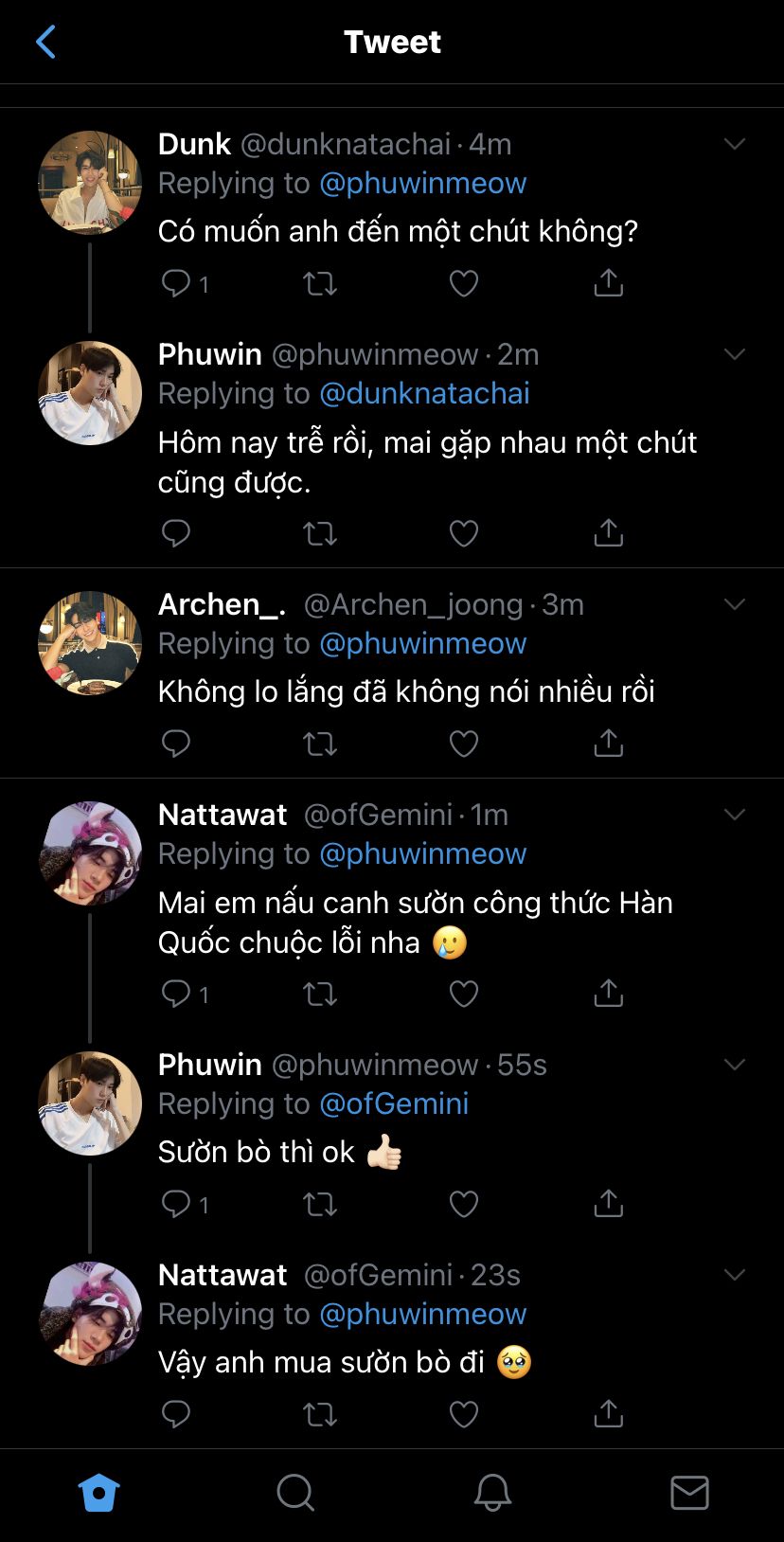Open the Messages envelope tab
The height and width of the screenshot is (1542, 784).
[689, 1493]
